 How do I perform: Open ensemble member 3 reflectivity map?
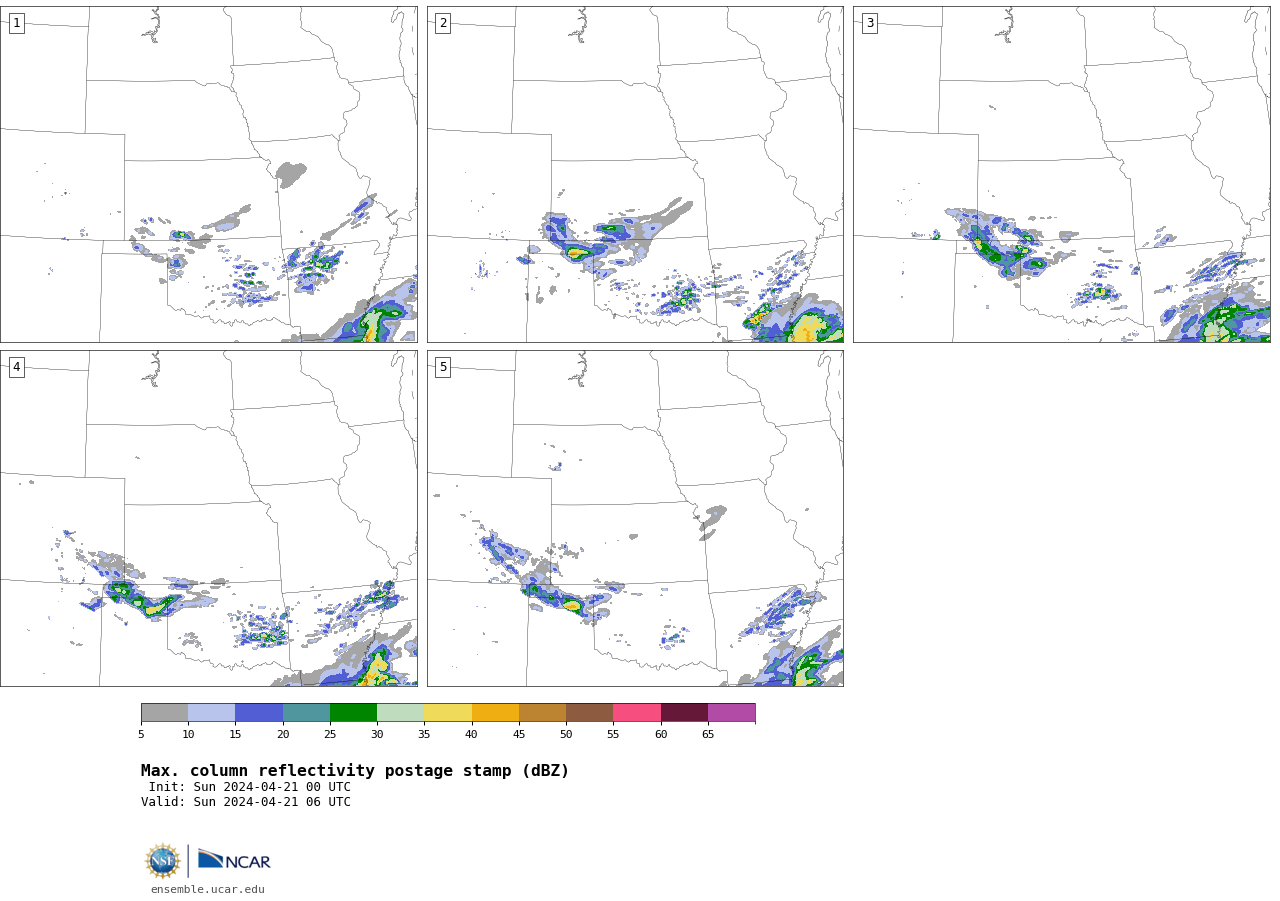tap(1062, 174)
